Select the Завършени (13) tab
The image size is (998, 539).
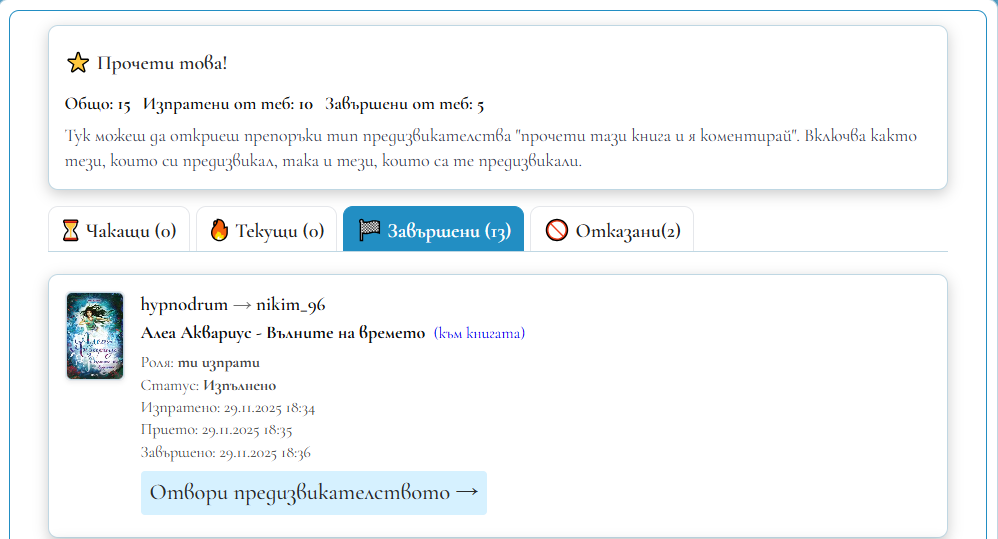tap(433, 229)
